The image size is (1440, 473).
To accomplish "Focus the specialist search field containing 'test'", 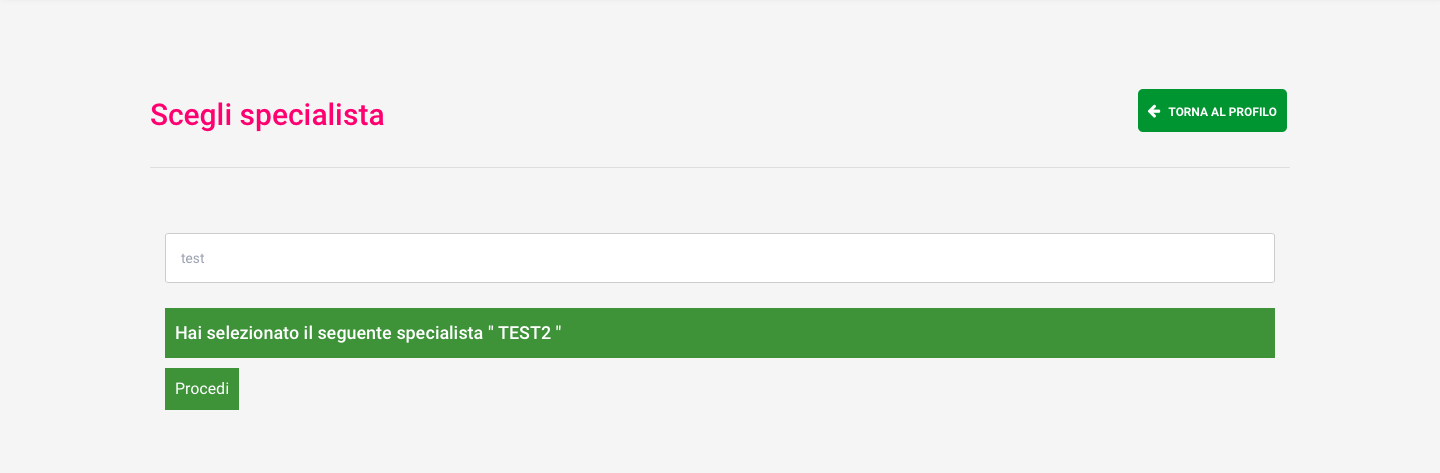I will tap(719, 258).
